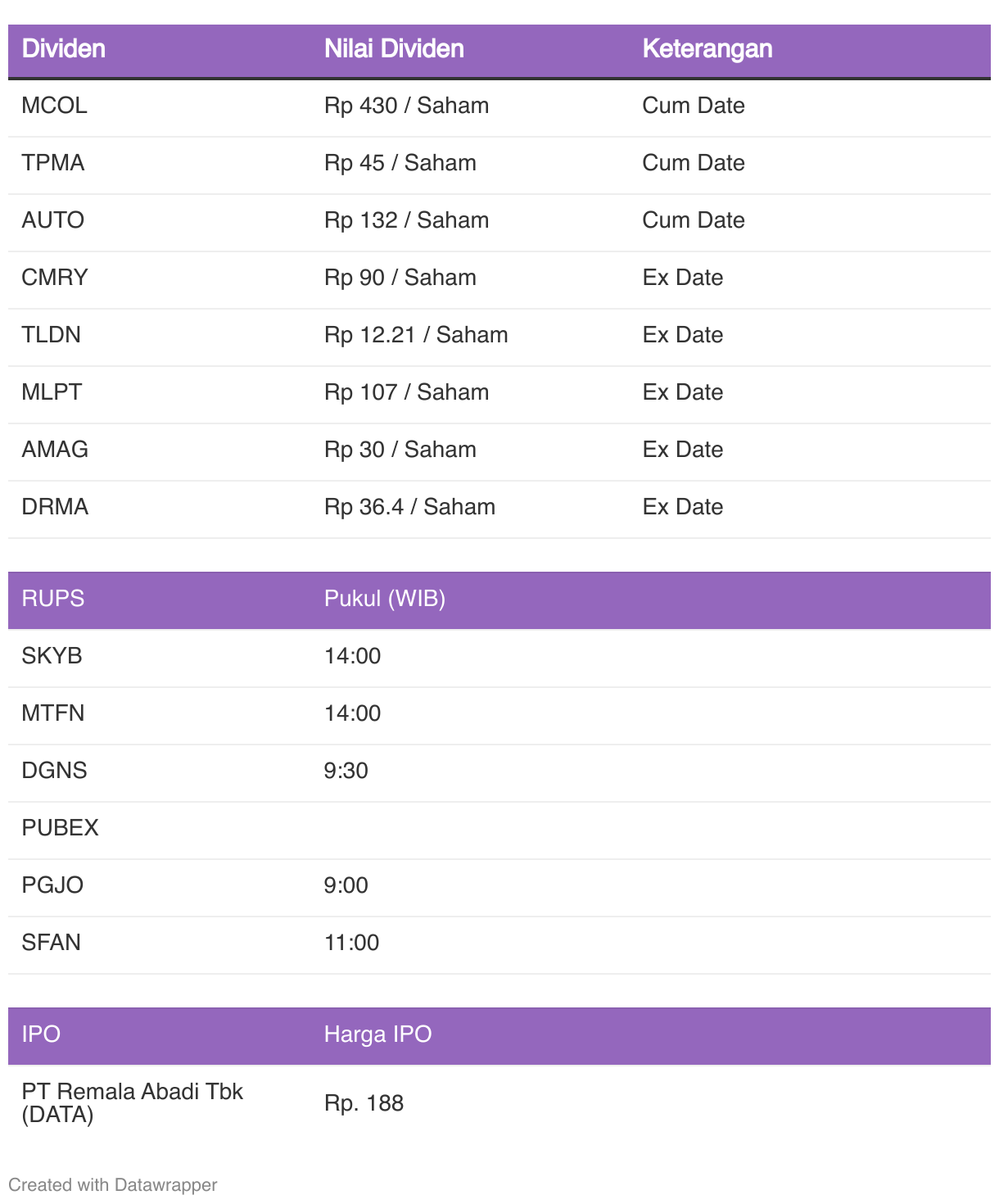Select PT Remala Abadi Tbk (DATA) entry

133,1102
